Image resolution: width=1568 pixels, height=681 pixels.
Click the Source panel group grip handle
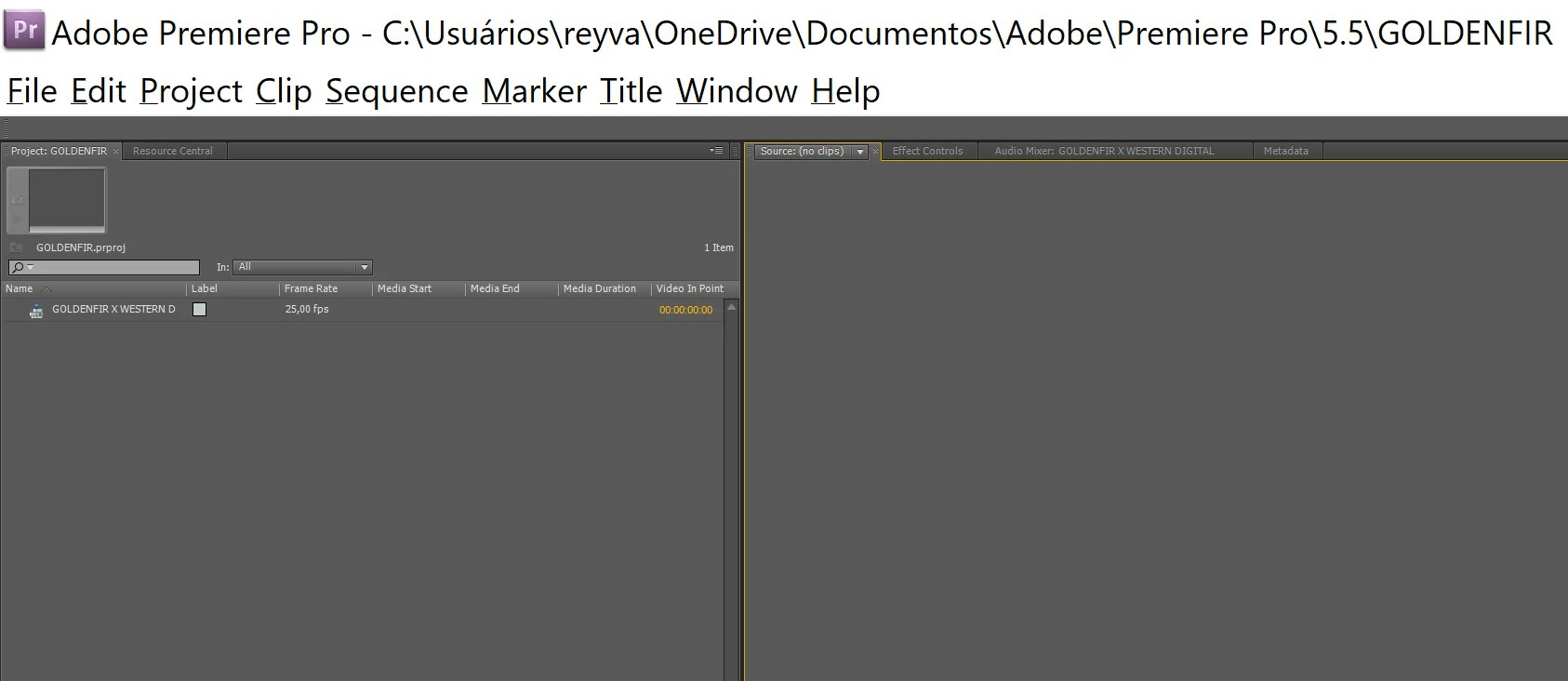pos(749,152)
